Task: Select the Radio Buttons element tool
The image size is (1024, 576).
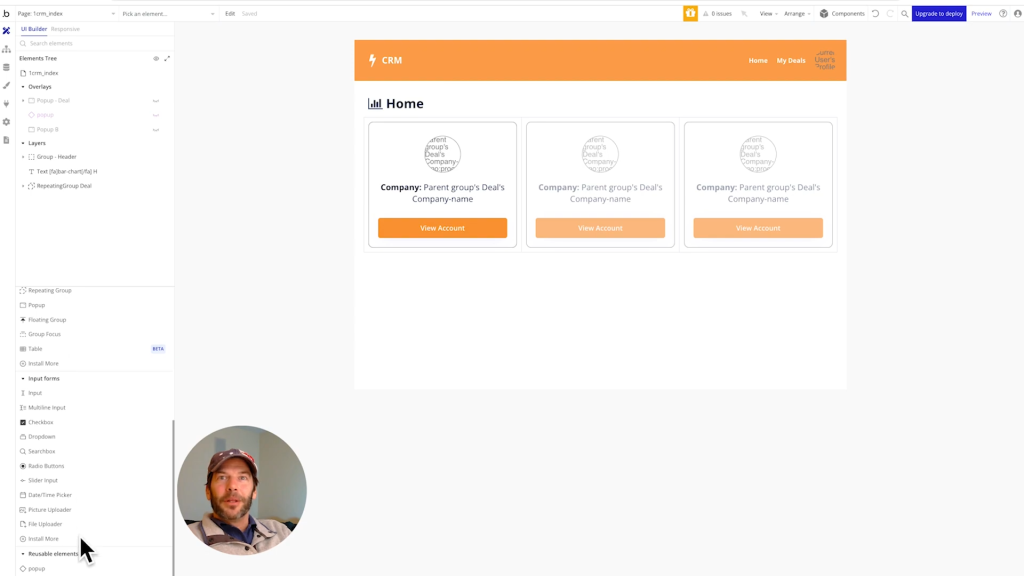Action: tap(46, 466)
